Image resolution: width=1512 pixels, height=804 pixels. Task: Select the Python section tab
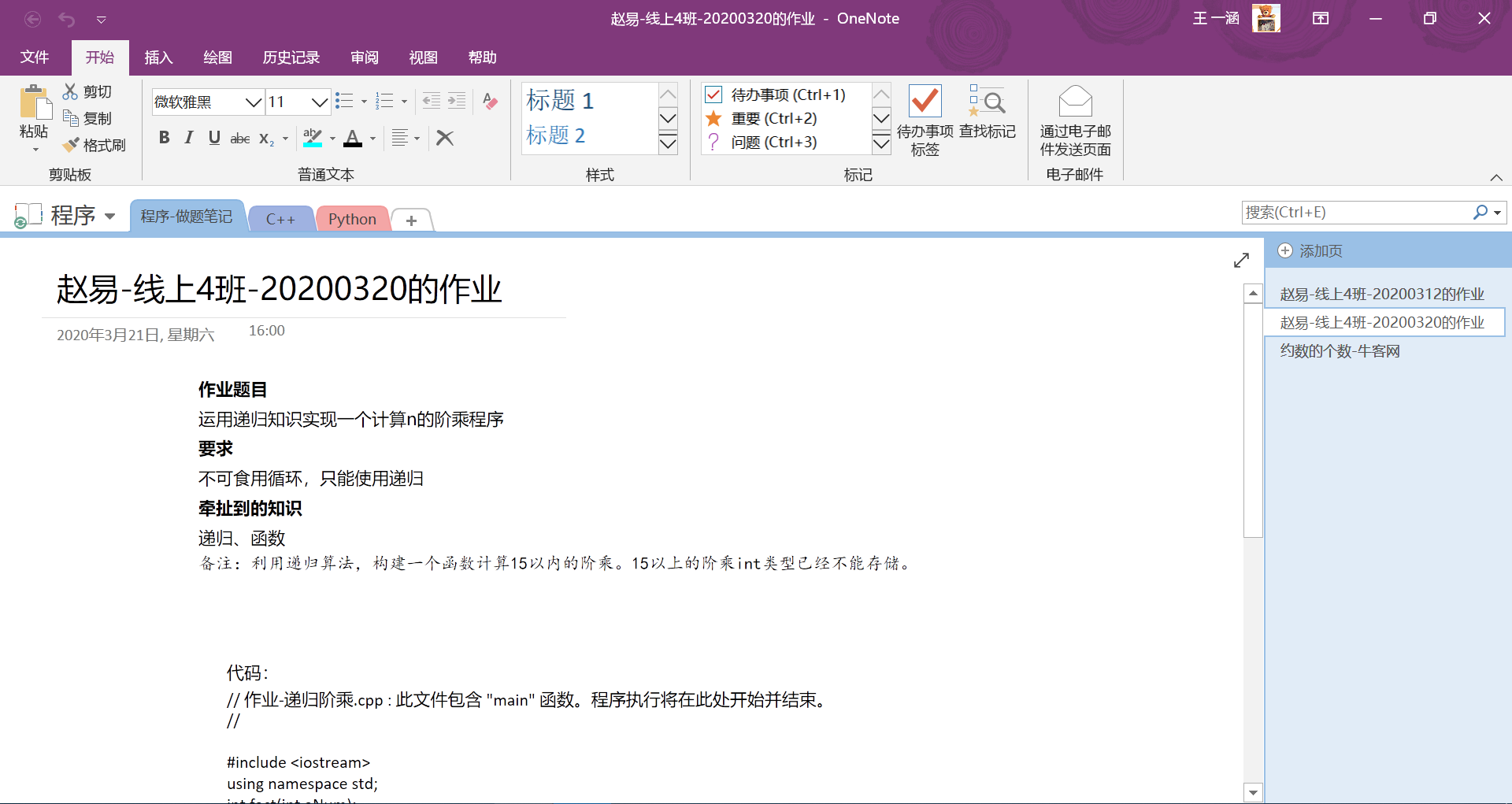[352, 219]
